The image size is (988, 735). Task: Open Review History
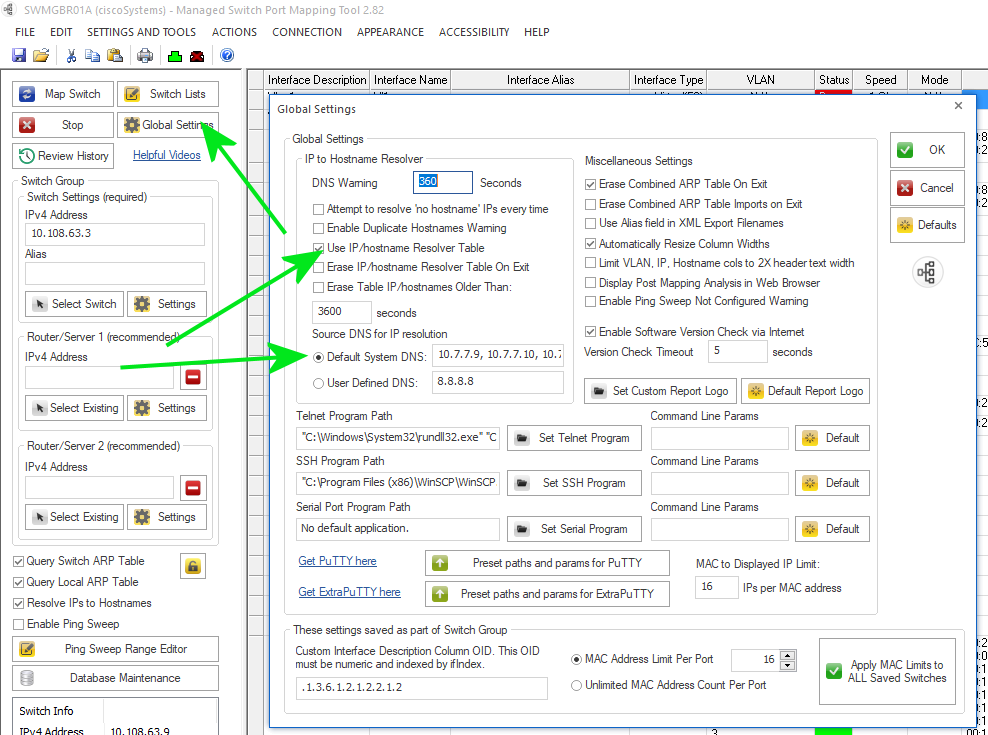point(63,156)
